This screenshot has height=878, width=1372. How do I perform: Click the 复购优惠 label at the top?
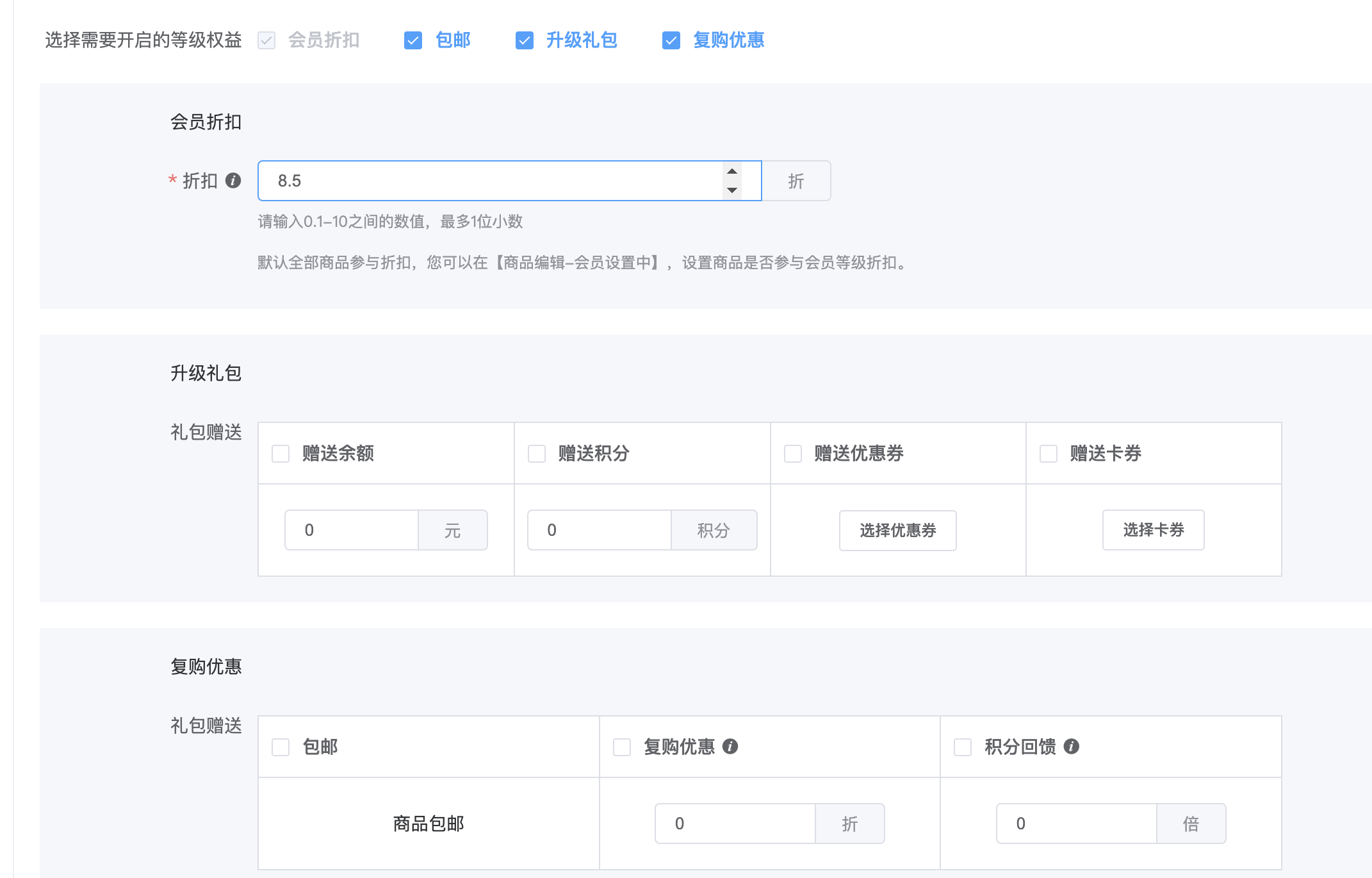pyautogui.click(x=728, y=40)
